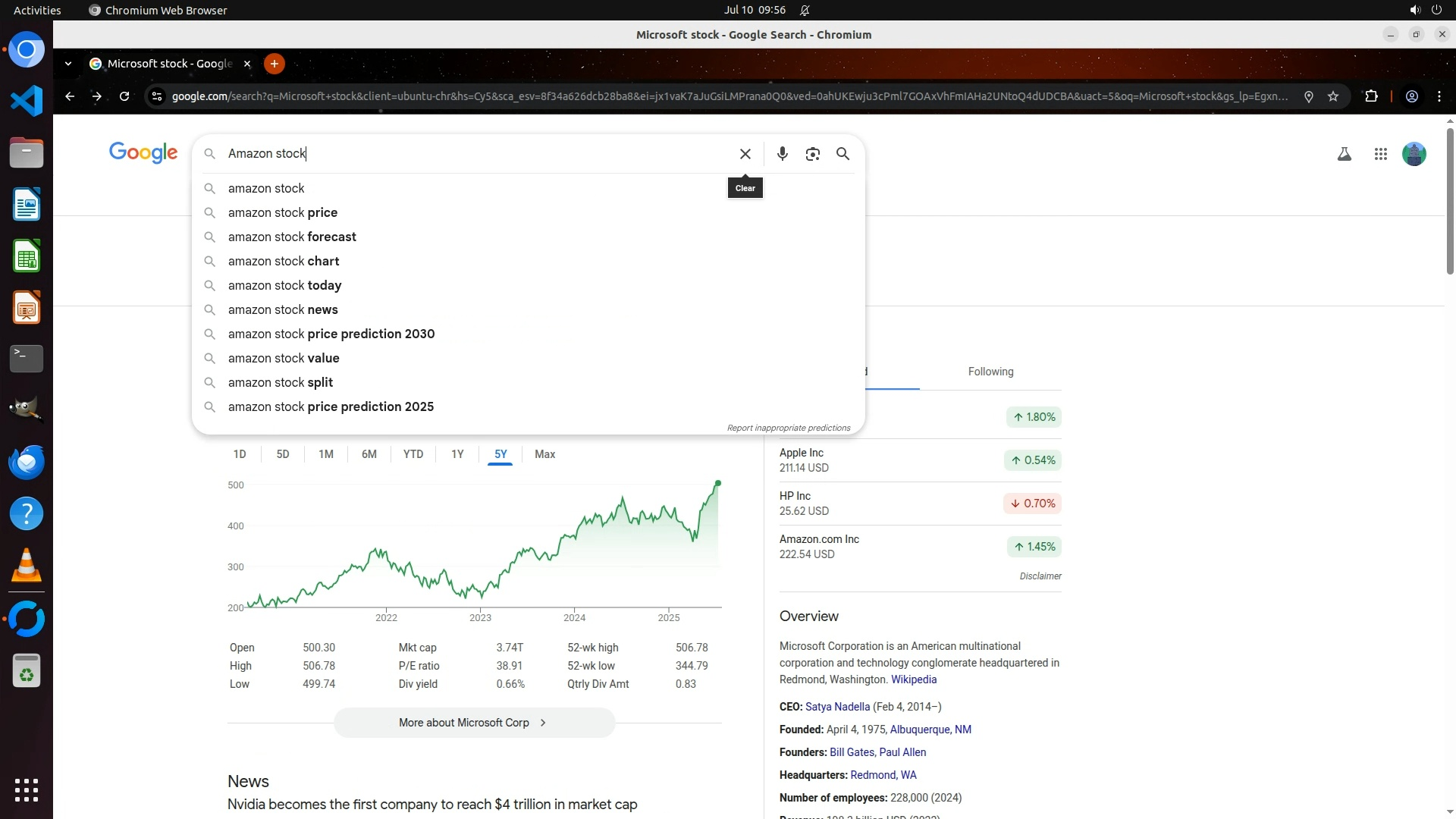Image resolution: width=1456 pixels, height=819 pixels.
Task: Open tab search dropdown arrow
Action: (68, 64)
